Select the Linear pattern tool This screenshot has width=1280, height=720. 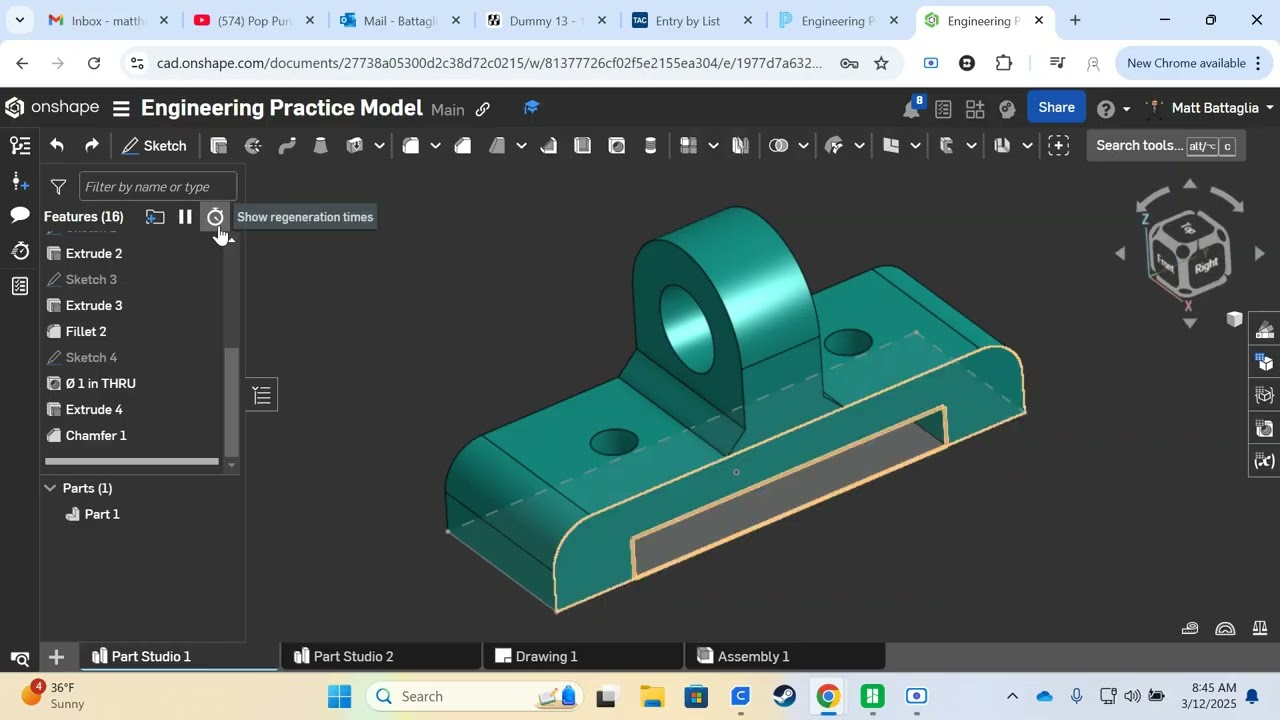[688, 146]
